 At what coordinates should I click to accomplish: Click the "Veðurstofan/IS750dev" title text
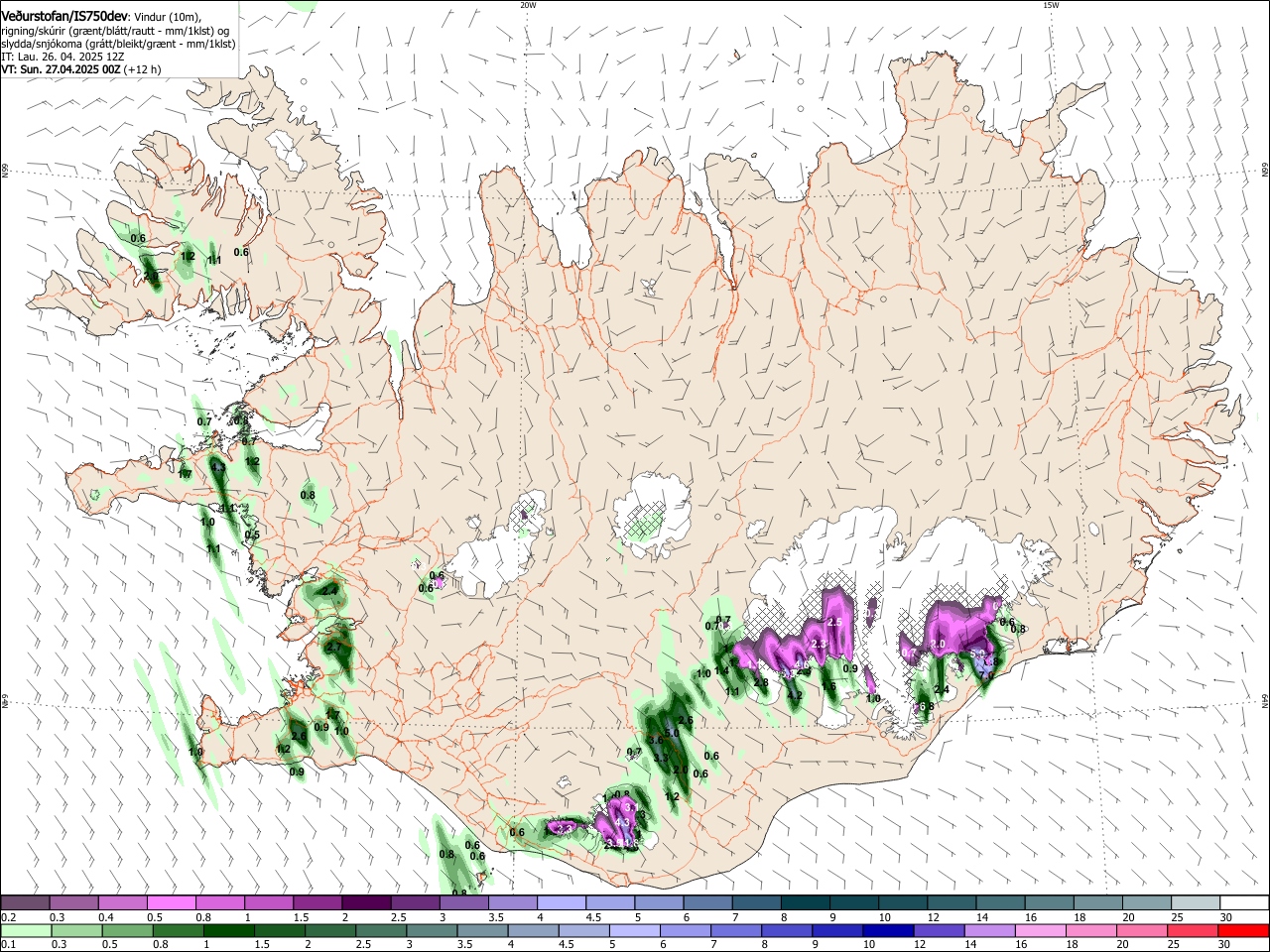(x=65, y=17)
